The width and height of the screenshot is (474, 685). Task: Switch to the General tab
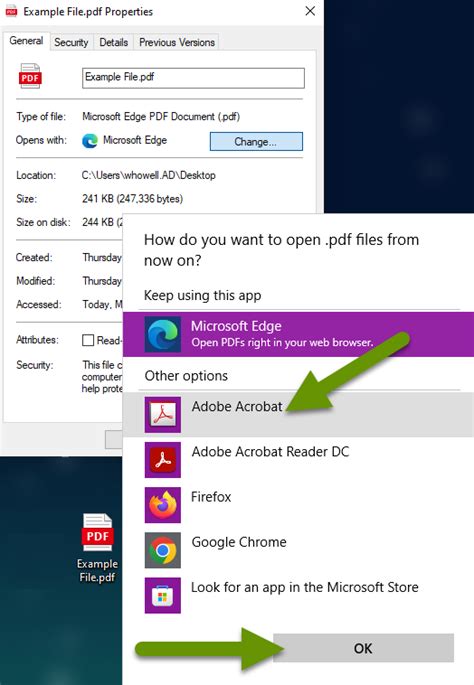pyautogui.click(x=26, y=41)
